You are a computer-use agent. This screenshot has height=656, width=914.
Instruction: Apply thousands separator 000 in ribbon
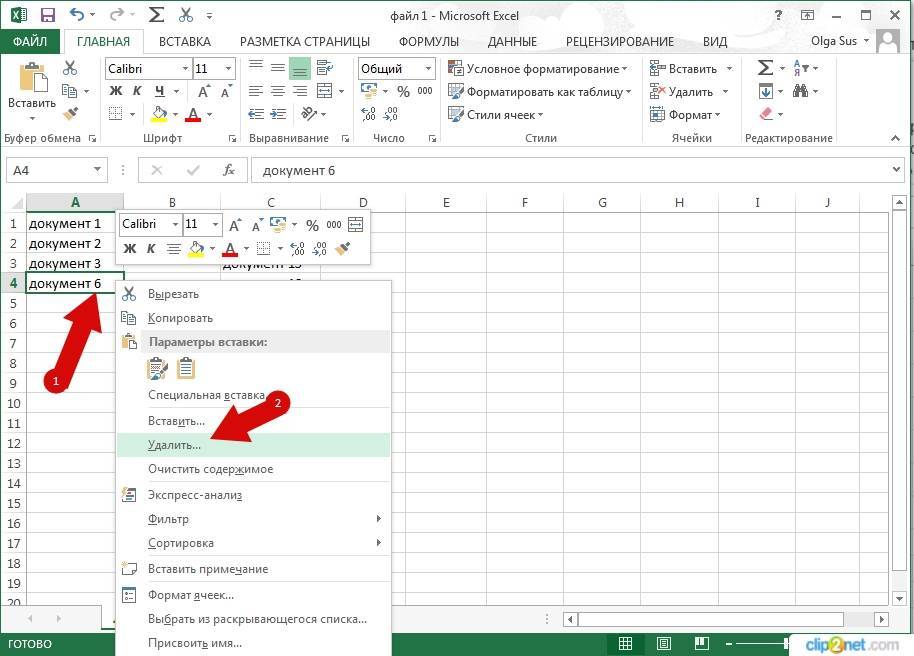[x=425, y=91]
